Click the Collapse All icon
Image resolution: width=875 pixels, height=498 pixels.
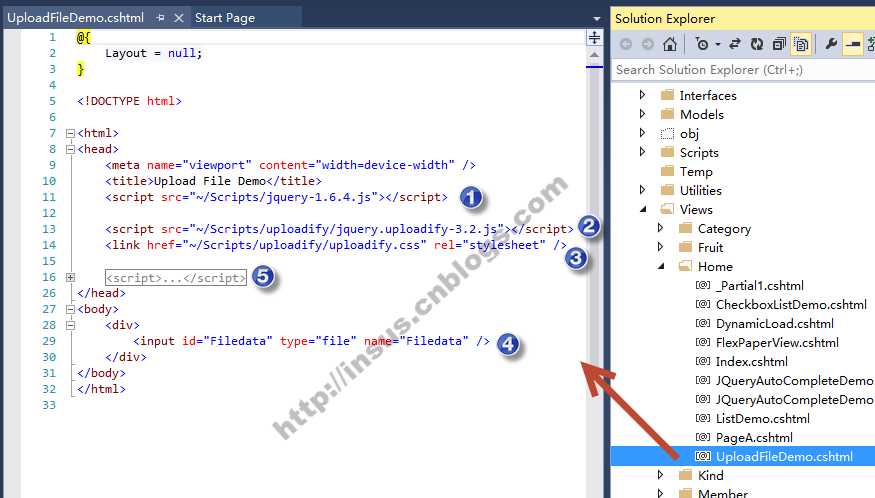click(x=779, y=44)
